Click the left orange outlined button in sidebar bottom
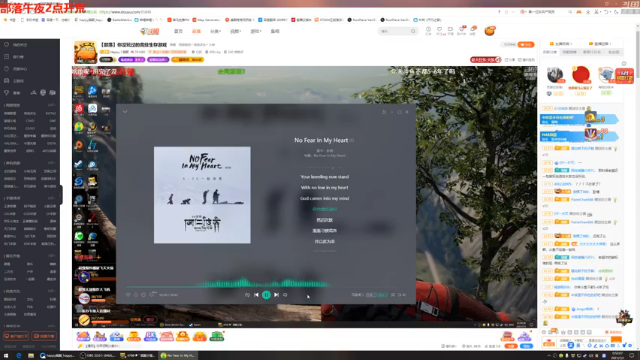The image size is (640, 360). pyautogui.click(x=16, y=336)
